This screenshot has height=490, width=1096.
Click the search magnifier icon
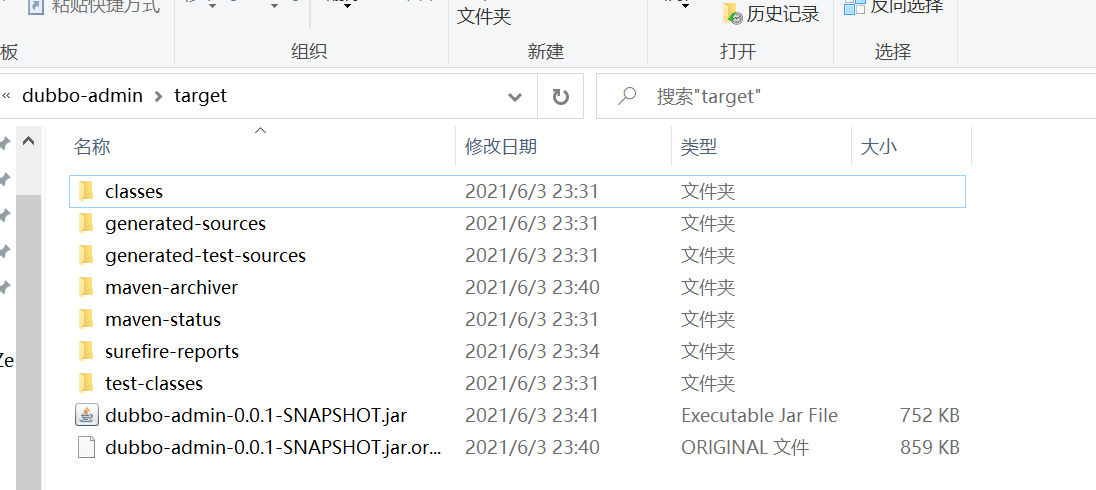(626, 96)
